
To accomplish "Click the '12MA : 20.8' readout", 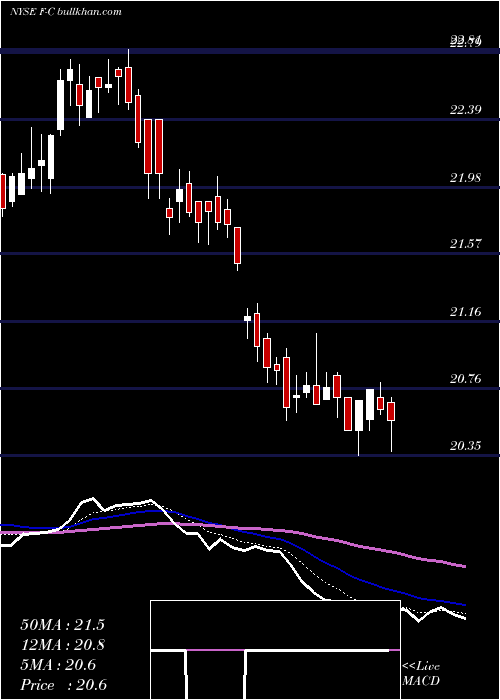I will [62, 645].
